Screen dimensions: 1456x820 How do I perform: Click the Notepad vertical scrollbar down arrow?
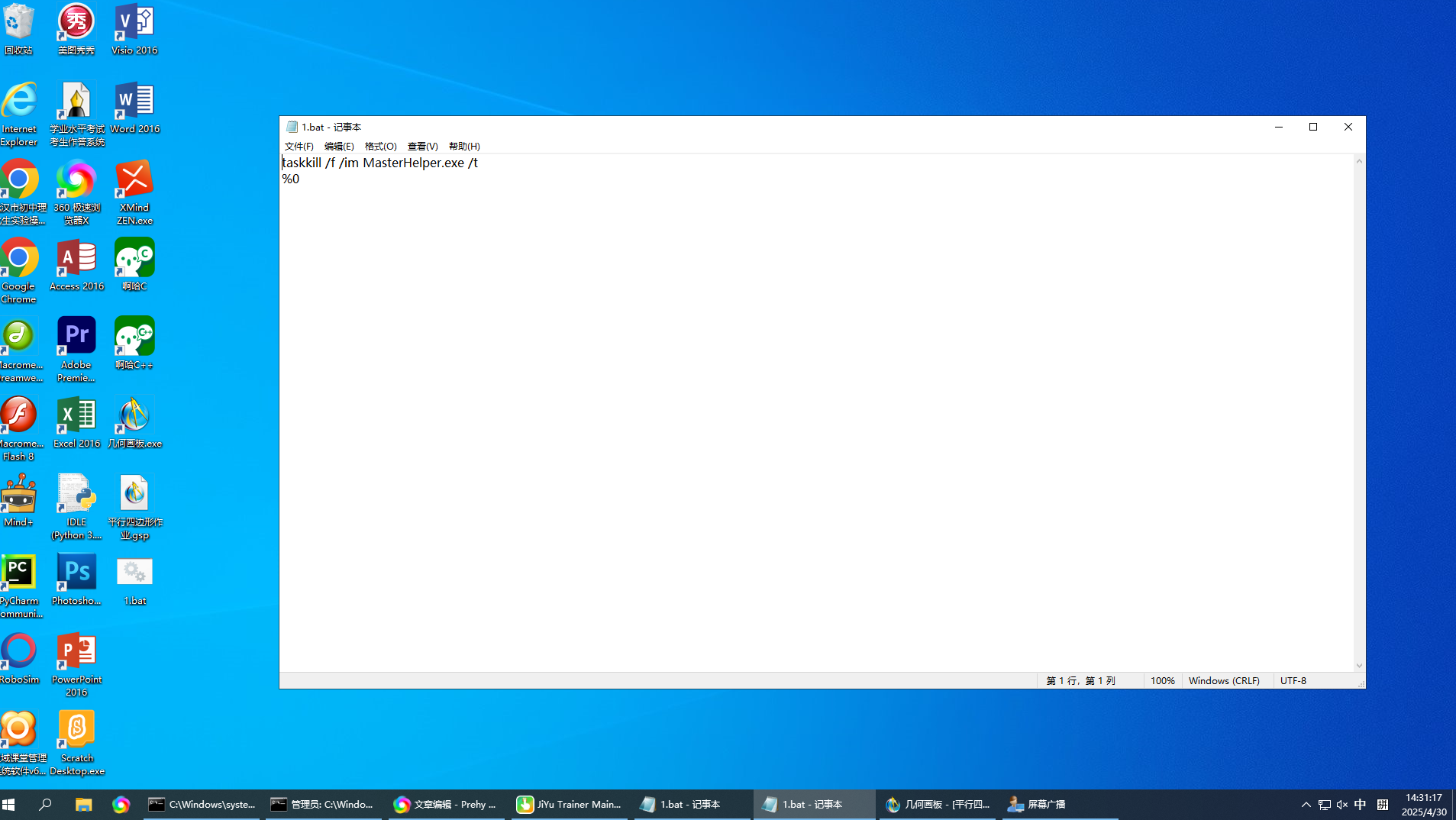(x=1359, y=666)
